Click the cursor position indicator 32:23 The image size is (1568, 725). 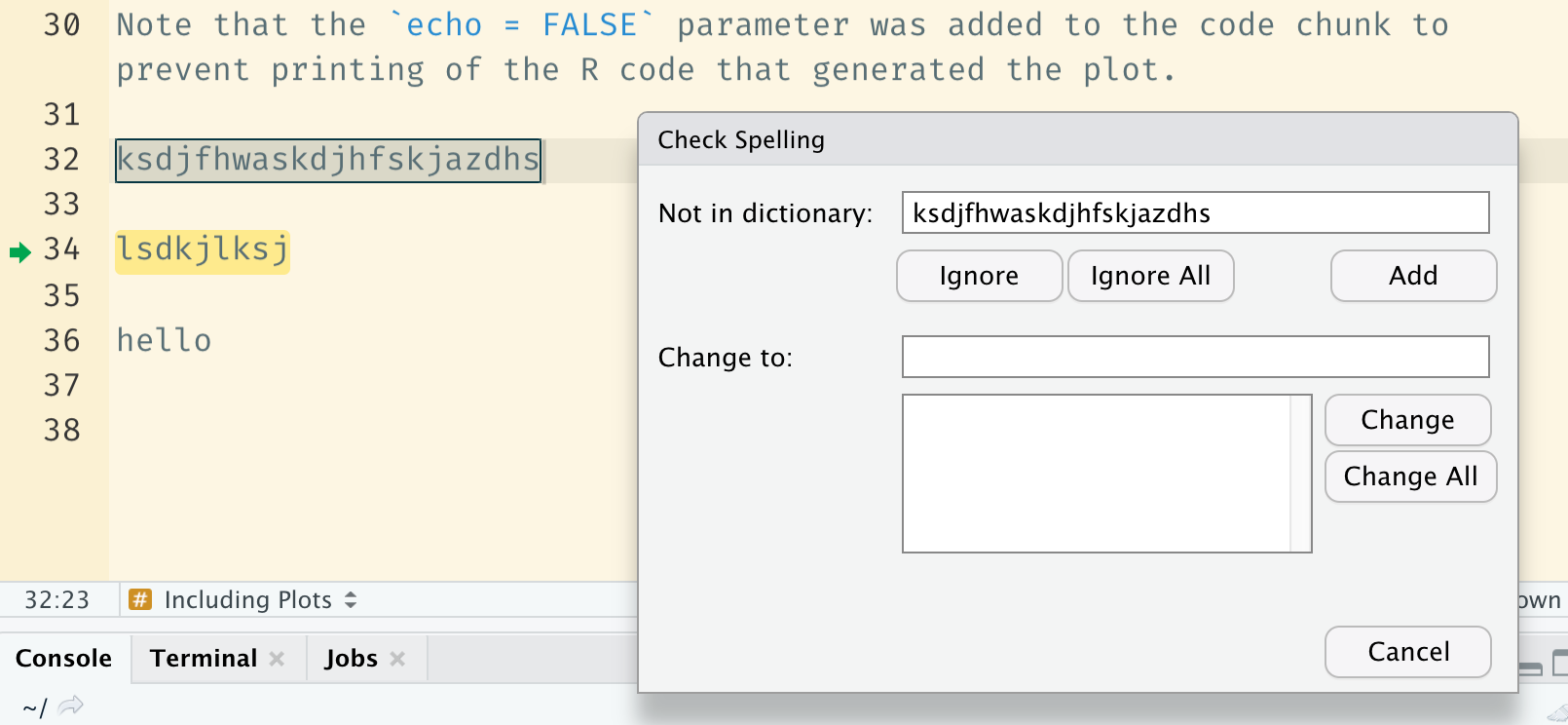pos(56,600)
